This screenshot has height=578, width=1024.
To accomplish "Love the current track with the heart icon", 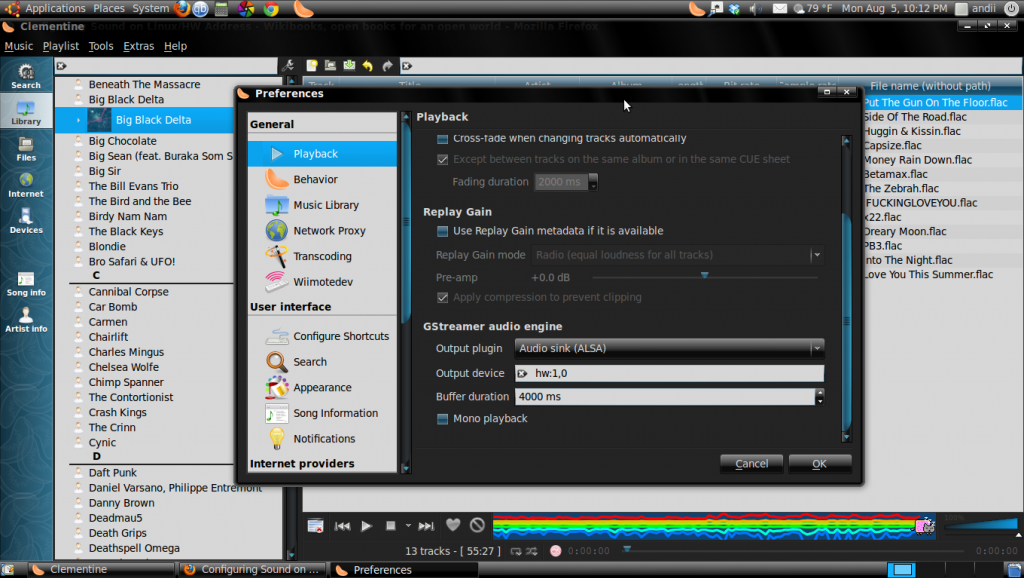I will pos(453,524).
